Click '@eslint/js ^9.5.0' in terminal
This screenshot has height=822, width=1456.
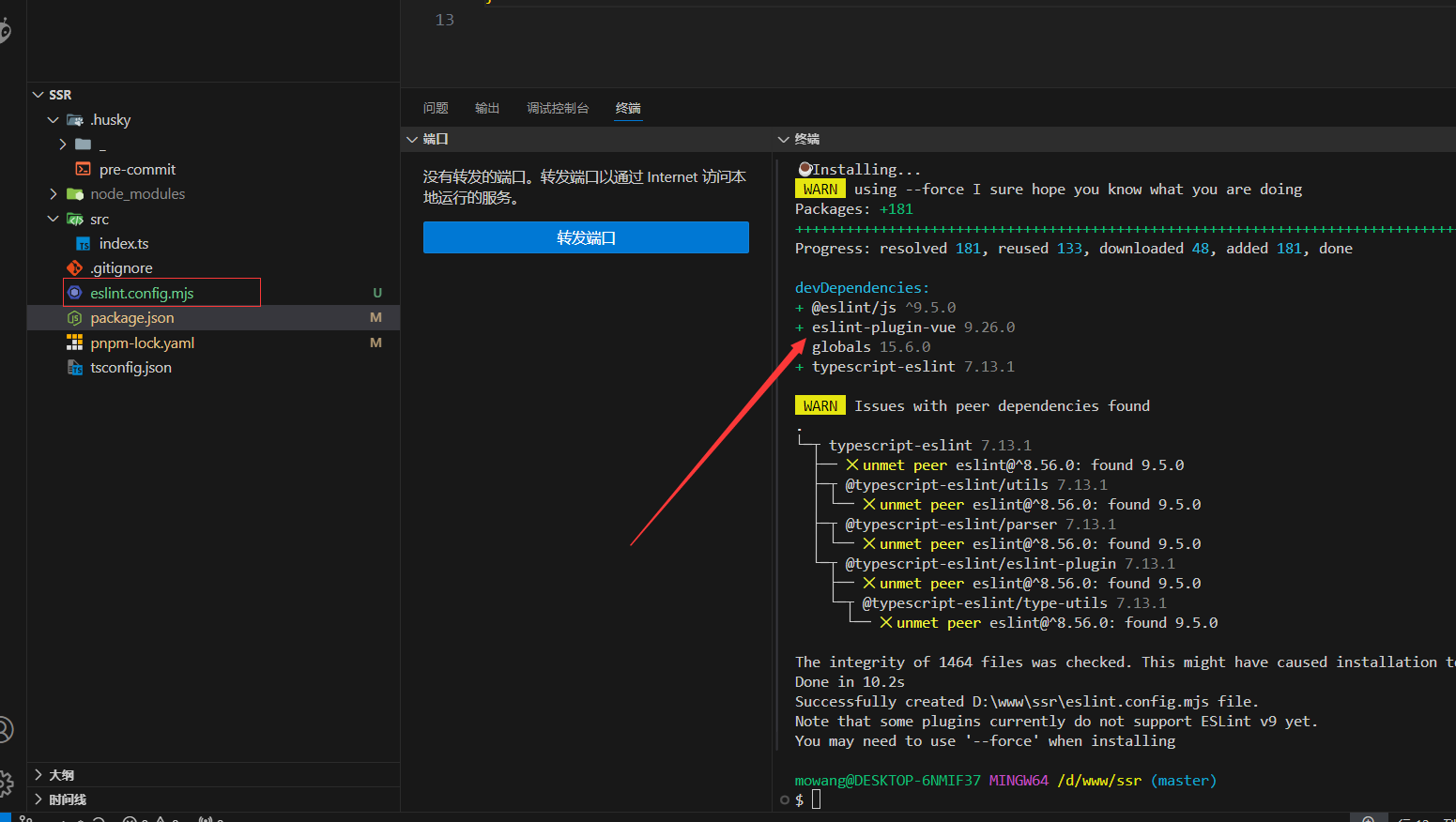click(883, 308)
